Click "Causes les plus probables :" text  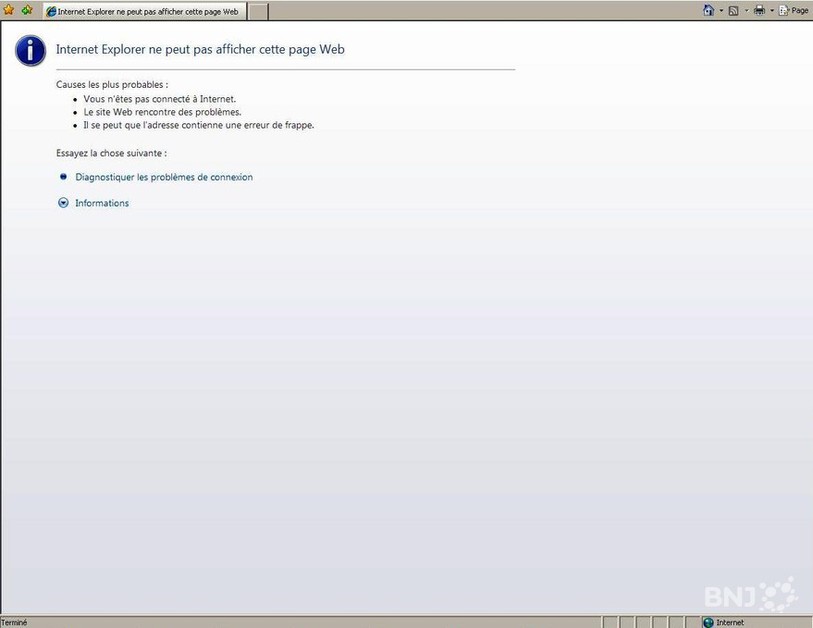[x=112, y=85]
